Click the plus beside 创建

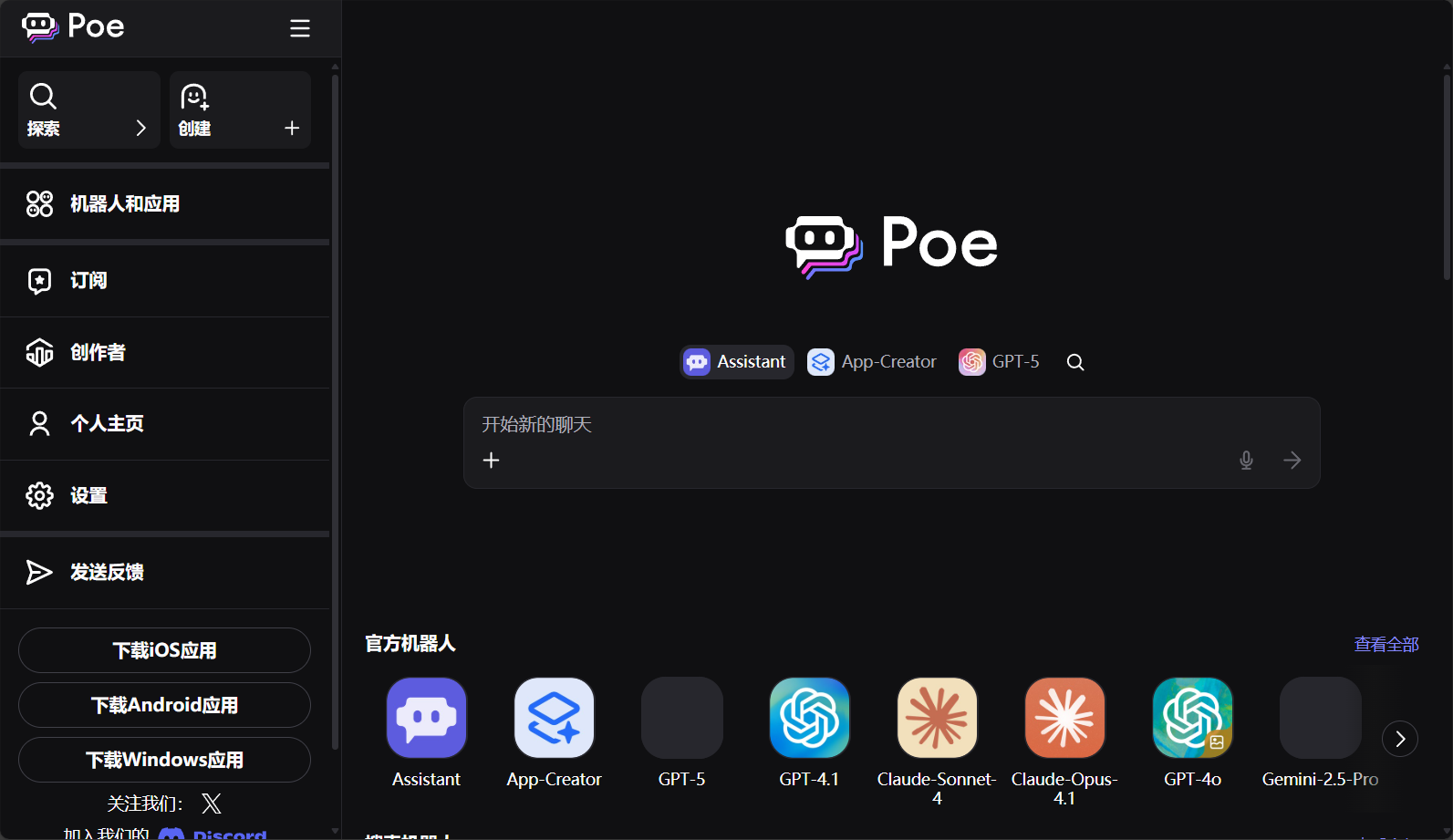(x=292, y=128)
